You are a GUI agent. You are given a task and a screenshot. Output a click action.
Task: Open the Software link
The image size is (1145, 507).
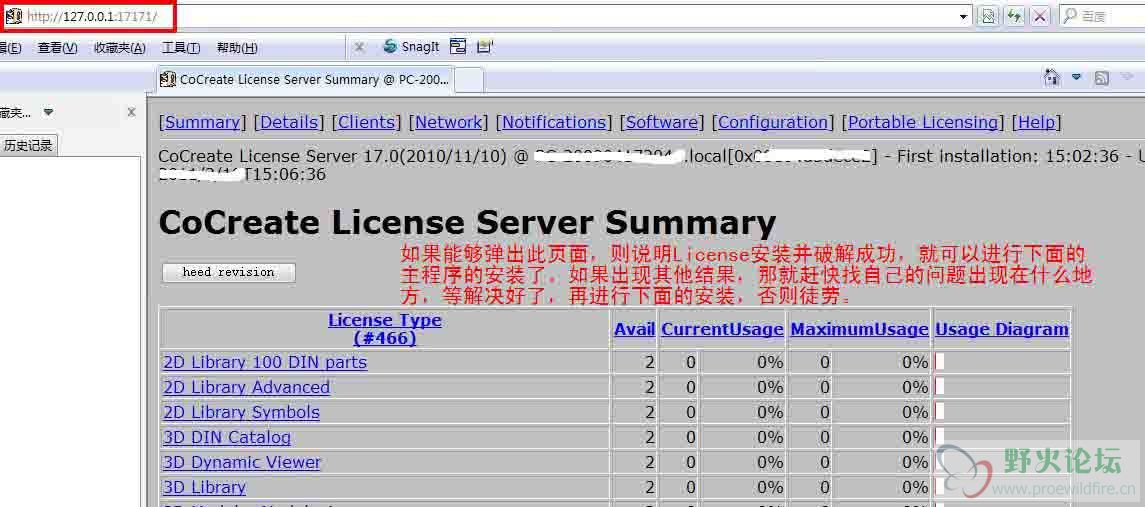coord(662,123)
